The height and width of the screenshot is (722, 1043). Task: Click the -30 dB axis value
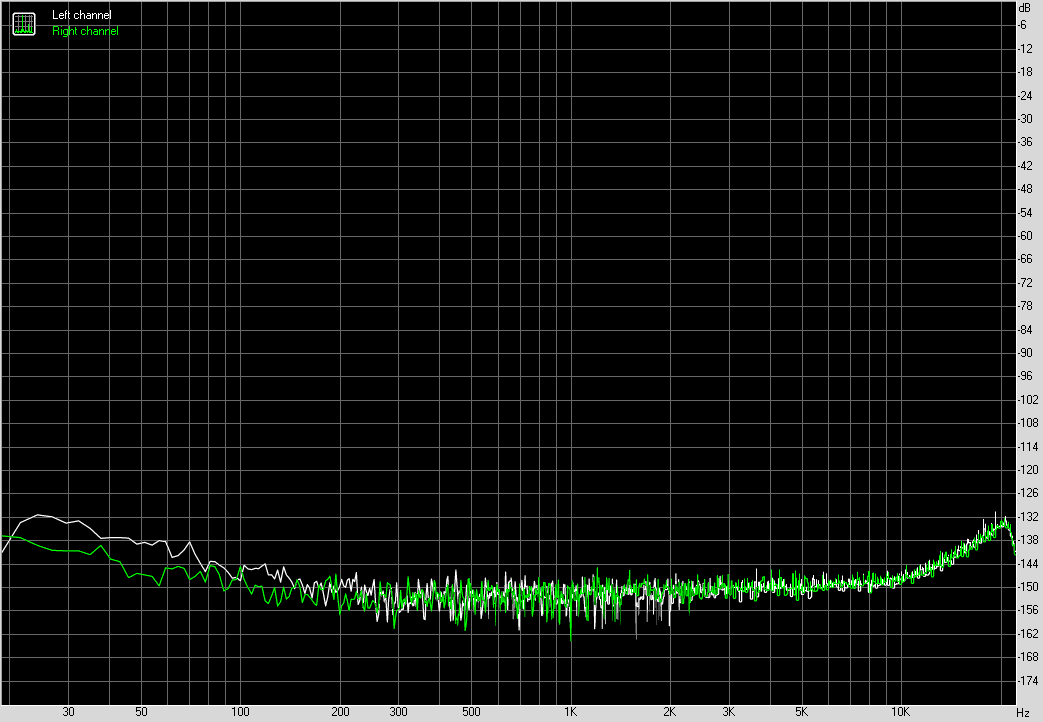click(x=1026, y=118)
